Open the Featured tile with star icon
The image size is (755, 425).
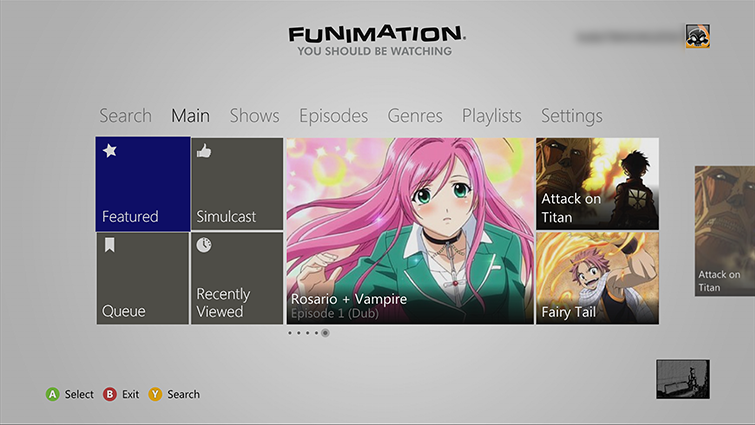143,184
